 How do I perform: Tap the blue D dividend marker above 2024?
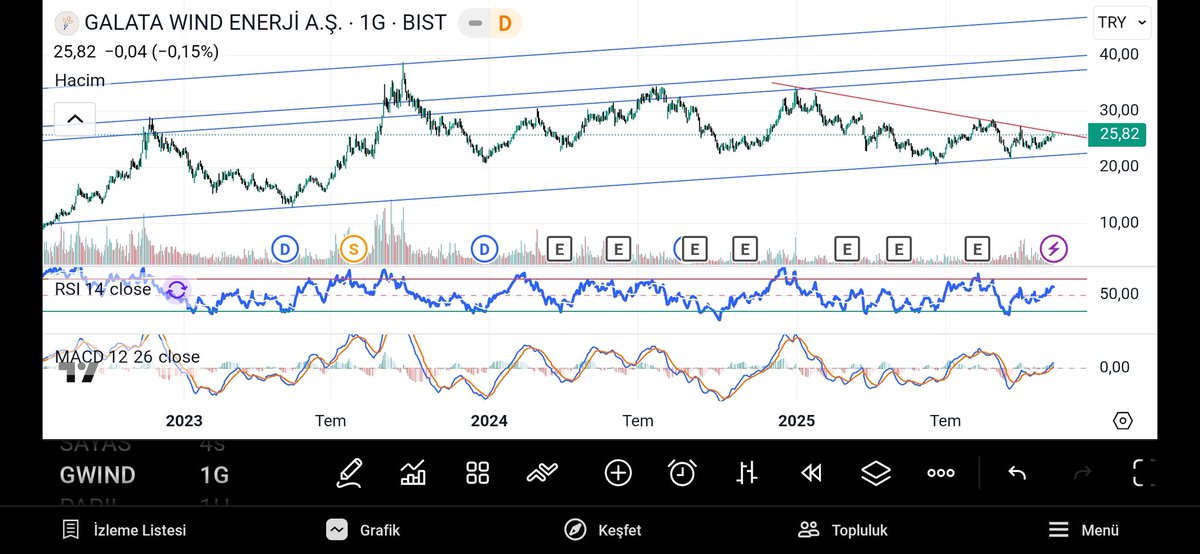point(485,247)
